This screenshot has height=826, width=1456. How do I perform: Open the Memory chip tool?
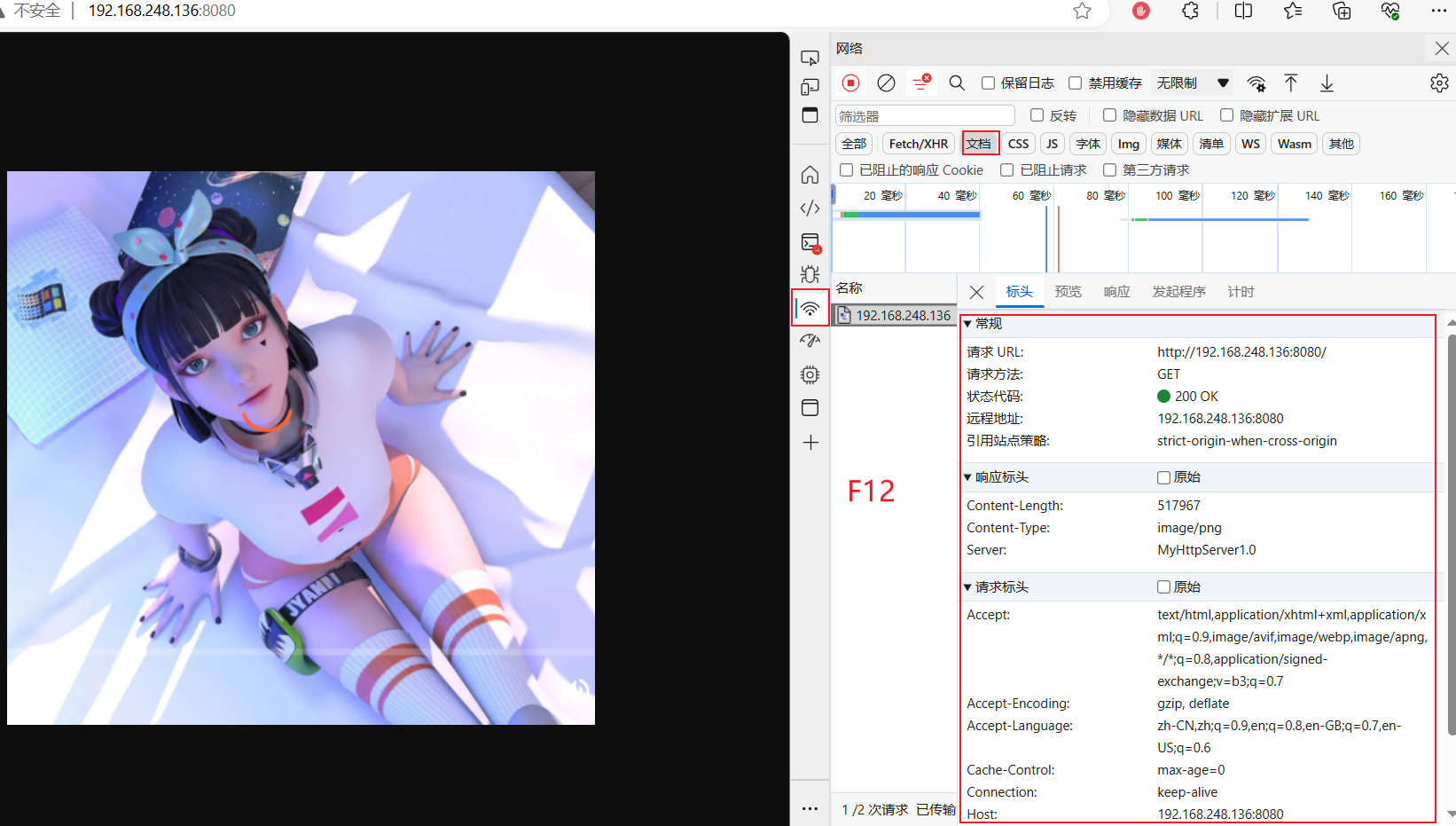click(x=810, y=374)
